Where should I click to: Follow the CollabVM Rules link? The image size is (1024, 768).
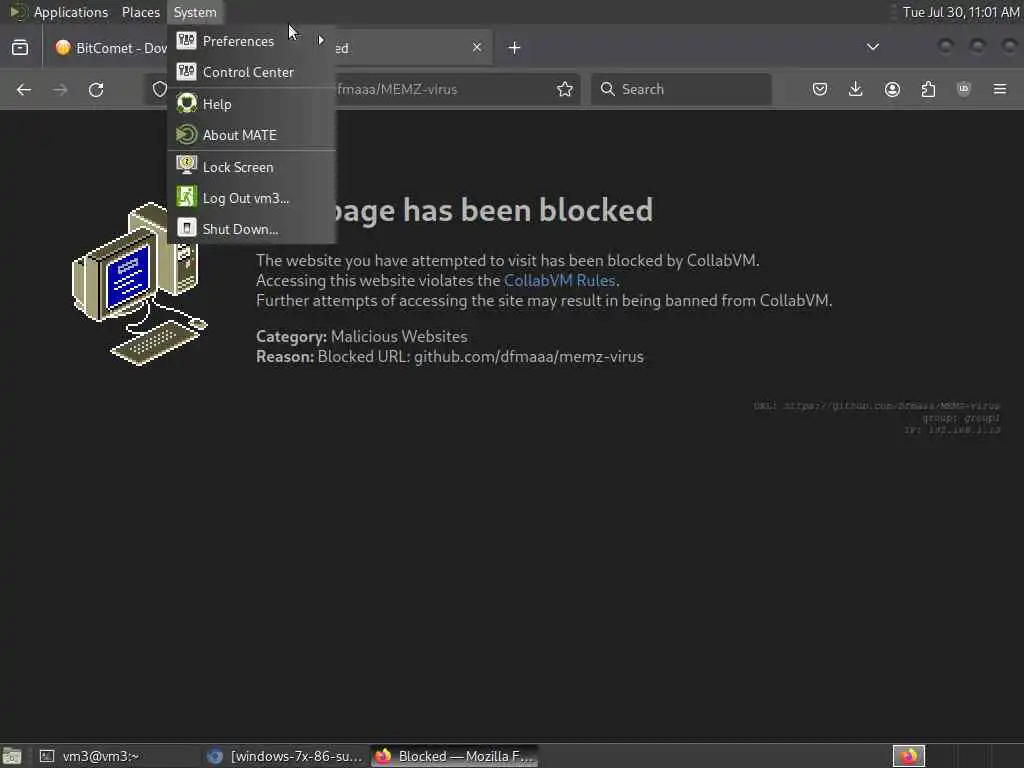point(560,280)
